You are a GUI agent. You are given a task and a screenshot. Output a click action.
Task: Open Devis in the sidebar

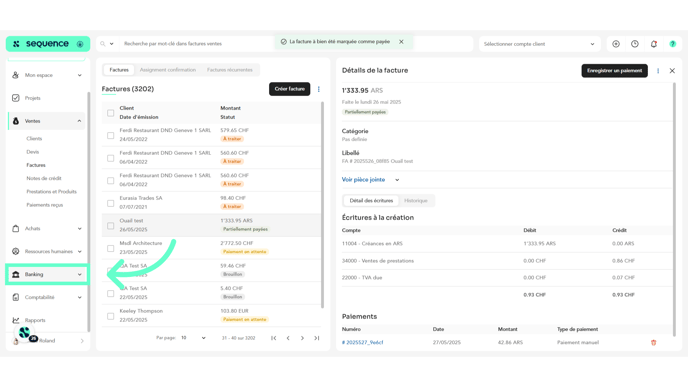[32, 152]
